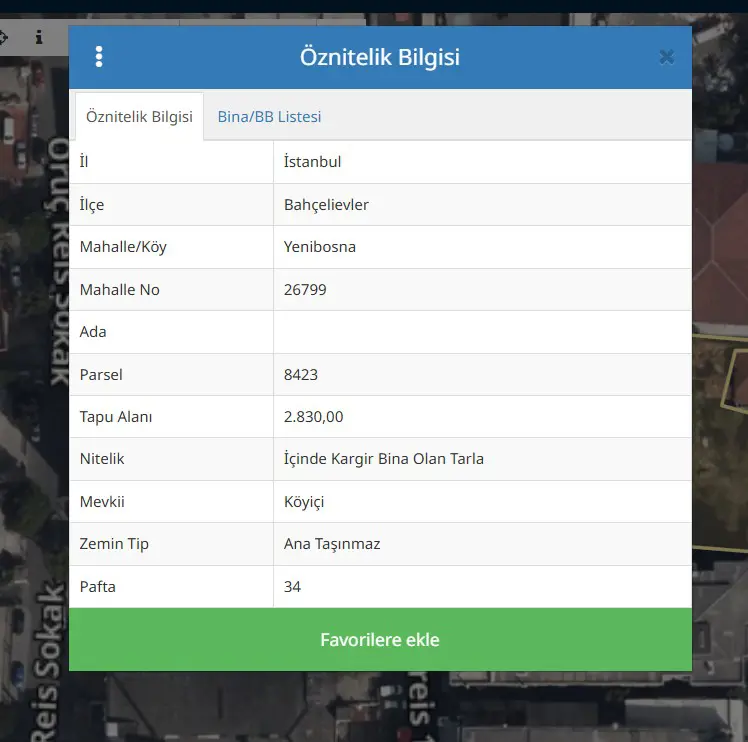Select the Bahçelievler value

pyautogui.click(x=326, y=205)
